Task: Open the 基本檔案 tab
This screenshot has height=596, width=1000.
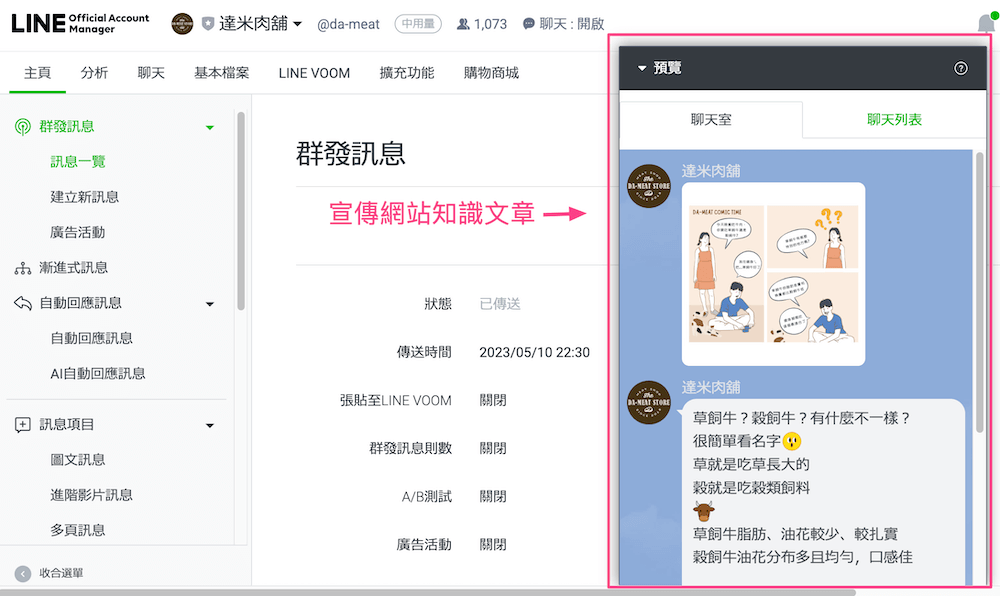Action: pos(221,73)
